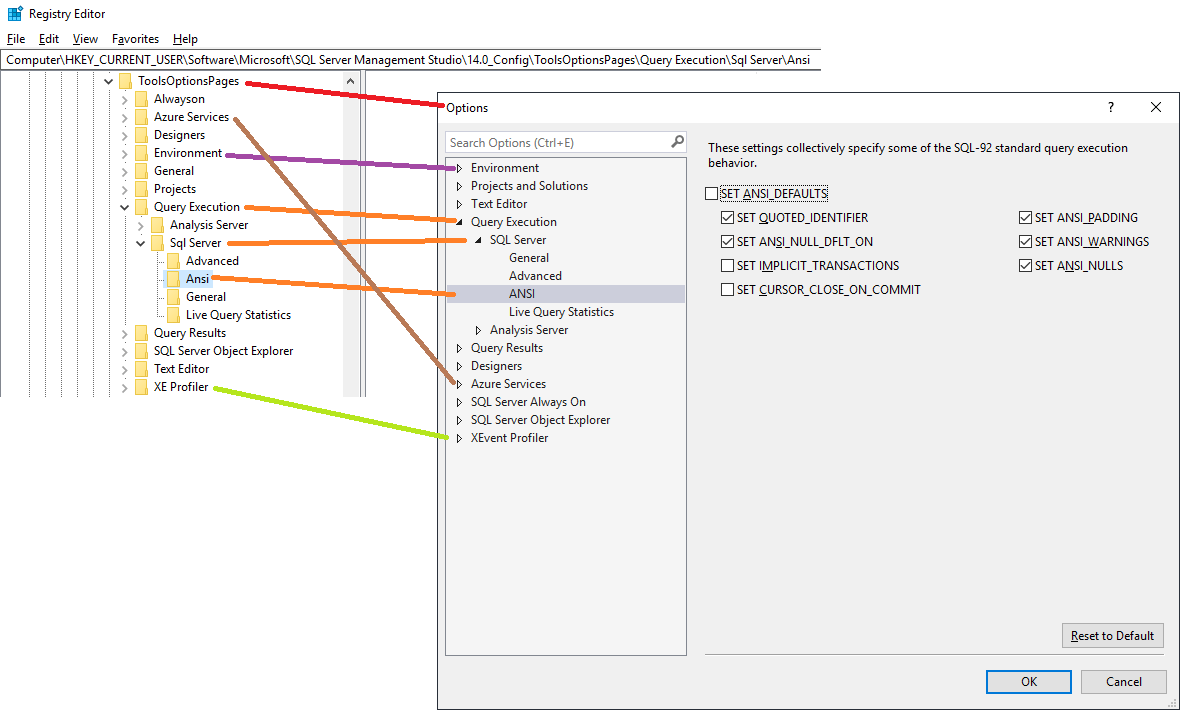Open the File menu
The width and height of the screenshot is (1192, 717).
(16, 39)
